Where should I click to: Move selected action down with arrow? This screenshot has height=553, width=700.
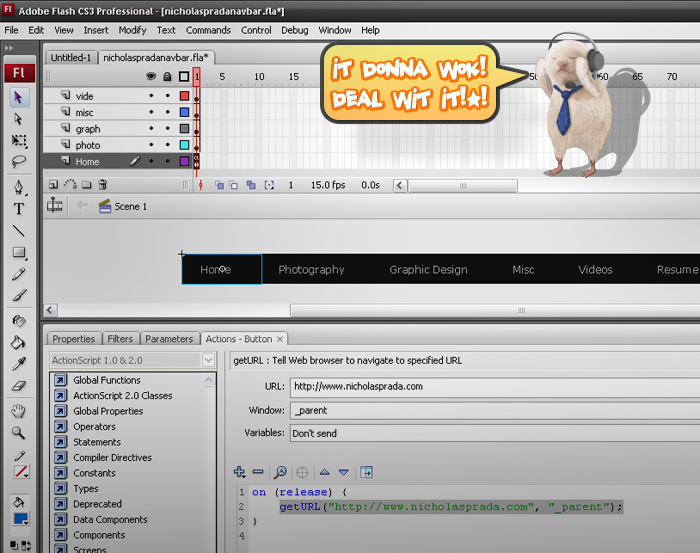[x=343, y=472]
